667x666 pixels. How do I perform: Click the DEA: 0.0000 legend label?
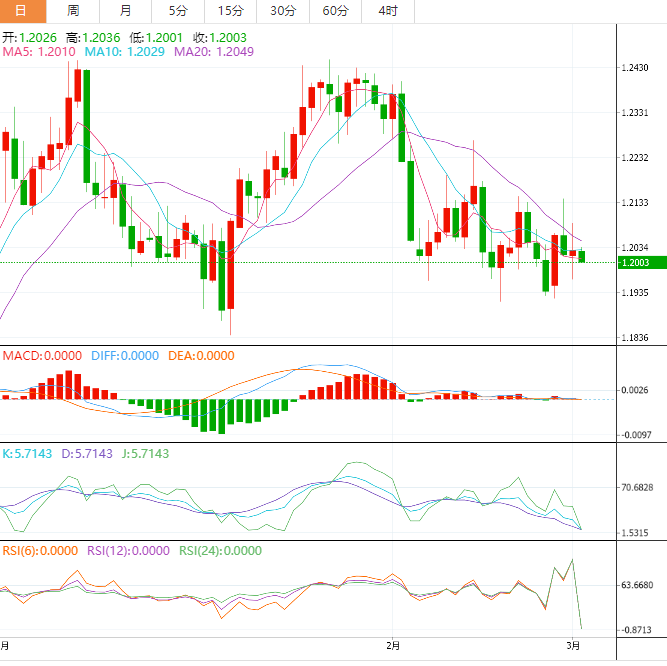201,355
